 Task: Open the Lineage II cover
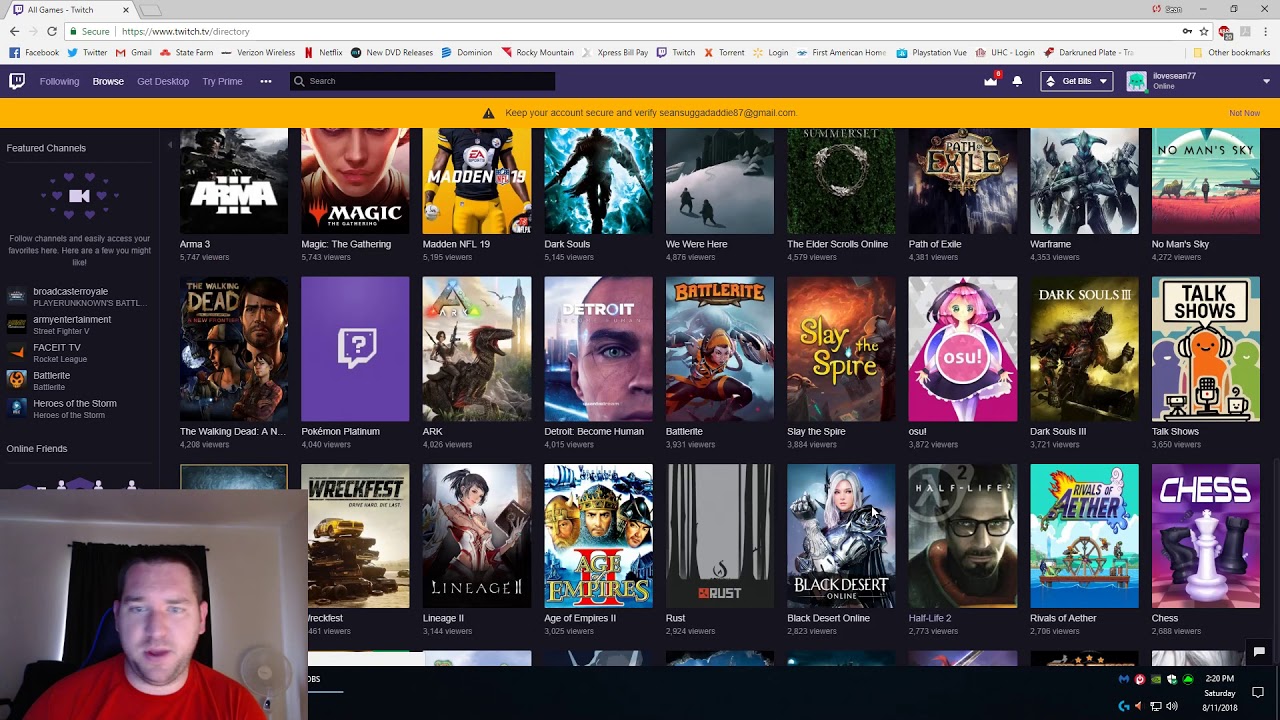pos(477,536)
